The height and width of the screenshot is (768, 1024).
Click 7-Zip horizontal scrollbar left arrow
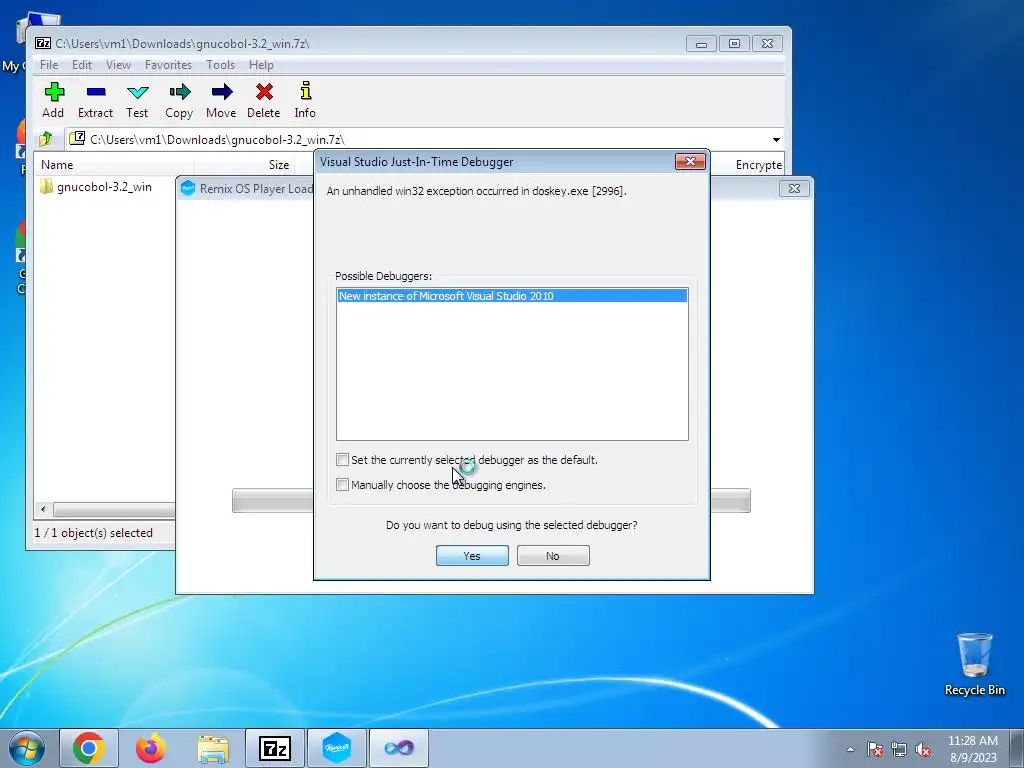click(x=43, y=509)
